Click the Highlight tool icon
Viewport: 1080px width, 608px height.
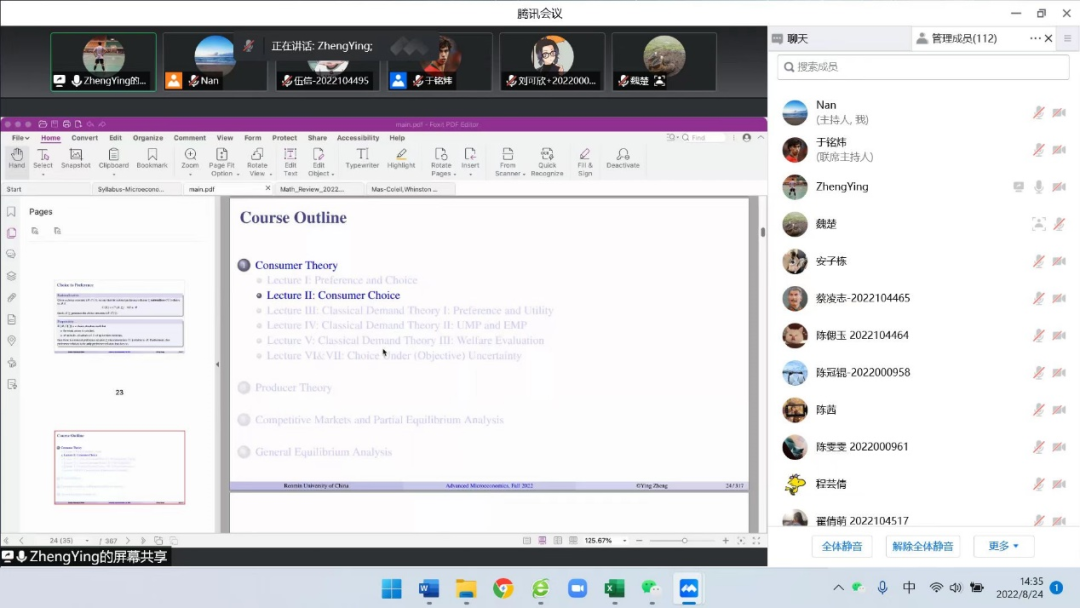click(401, 158)
